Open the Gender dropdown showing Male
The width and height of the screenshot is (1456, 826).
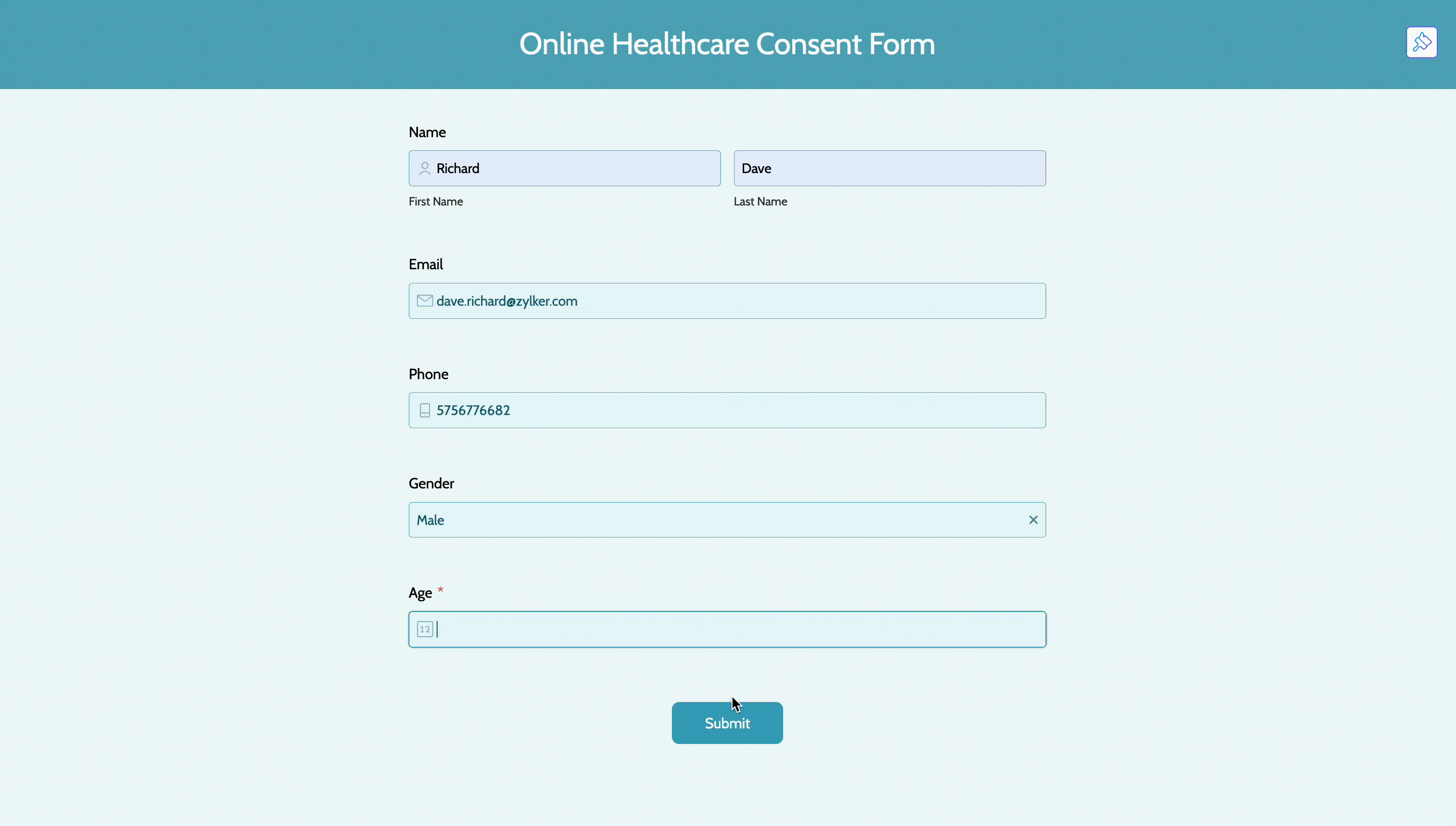[714, 520]
